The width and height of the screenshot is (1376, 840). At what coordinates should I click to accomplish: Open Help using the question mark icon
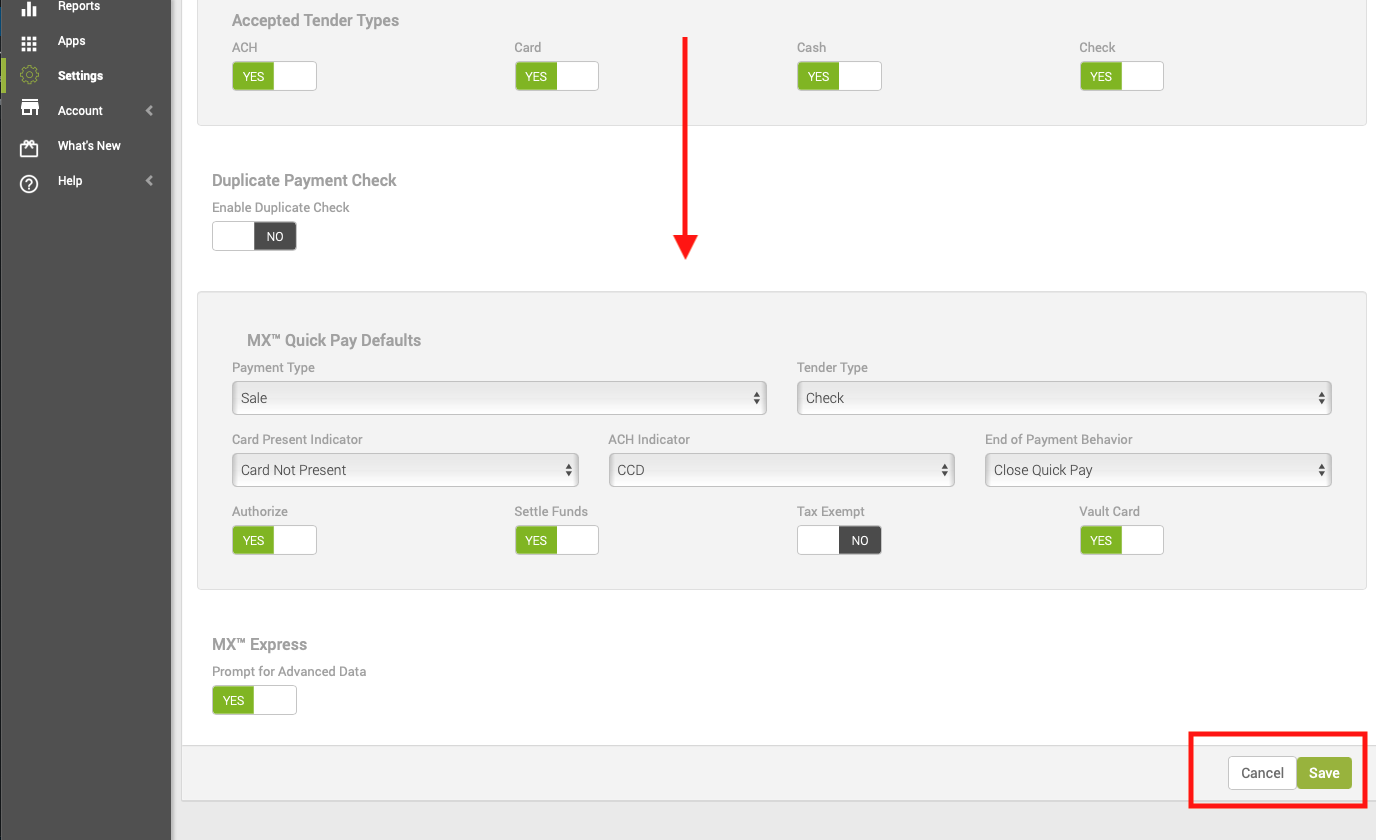[x=28, y=181]
